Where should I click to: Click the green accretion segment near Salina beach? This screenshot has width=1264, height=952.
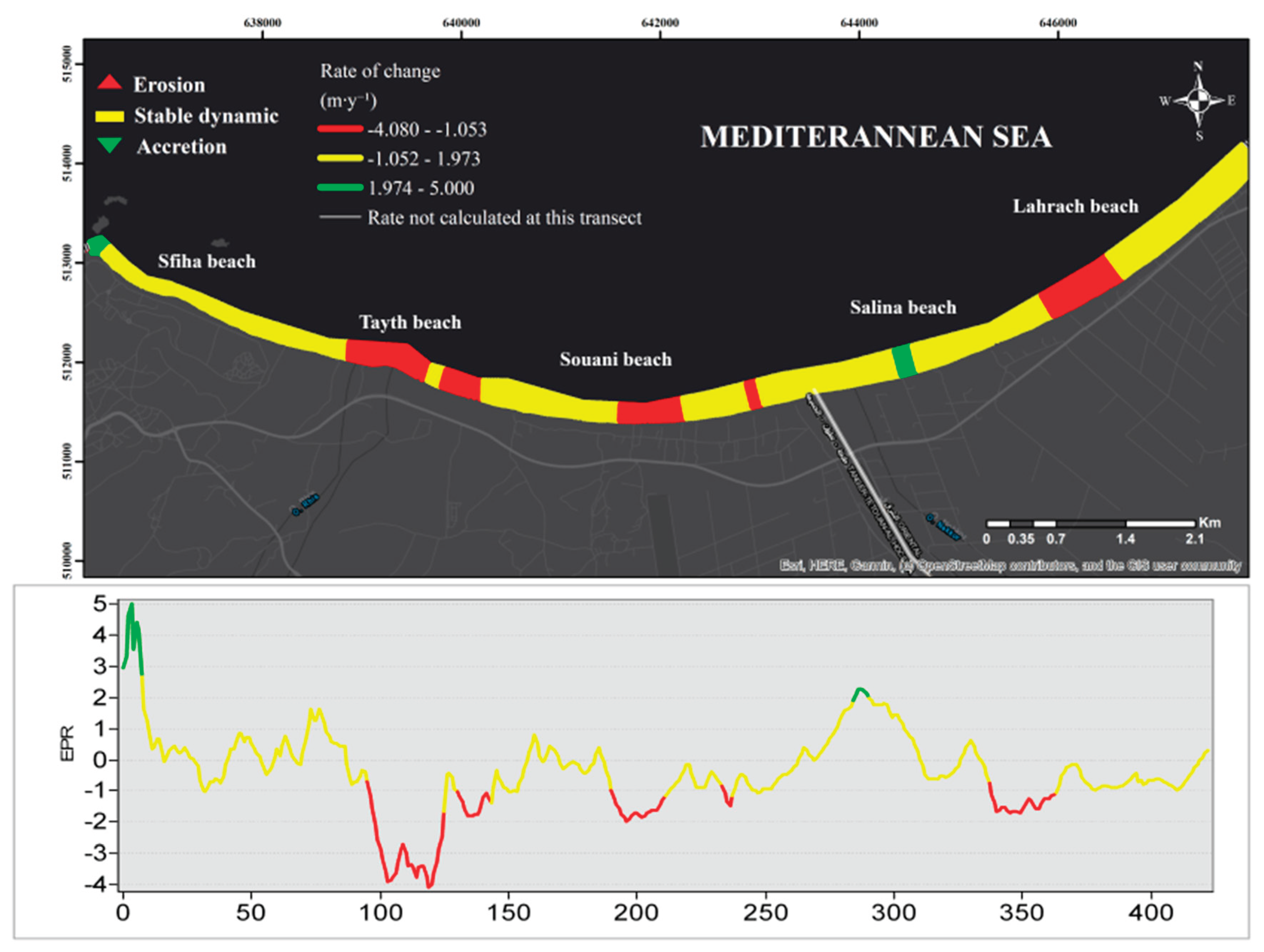point(904,361)
